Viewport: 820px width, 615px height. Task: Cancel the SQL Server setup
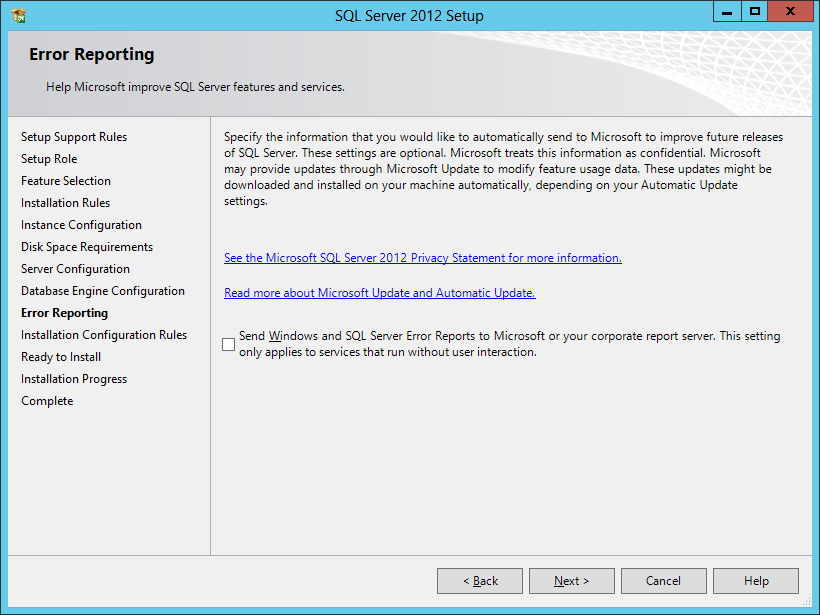click(663, 581)
